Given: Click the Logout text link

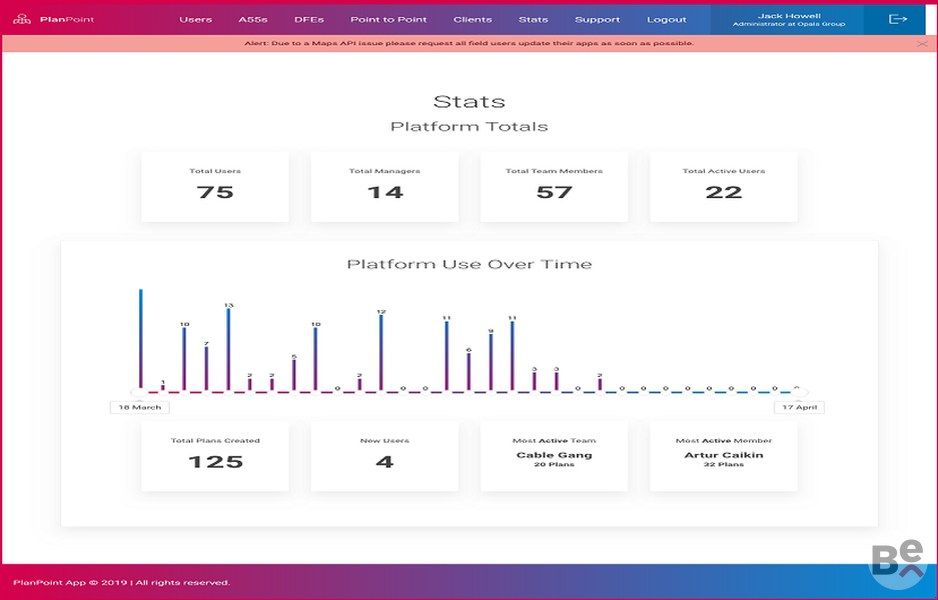Looking at the screenshot, I should click(666, 19).
